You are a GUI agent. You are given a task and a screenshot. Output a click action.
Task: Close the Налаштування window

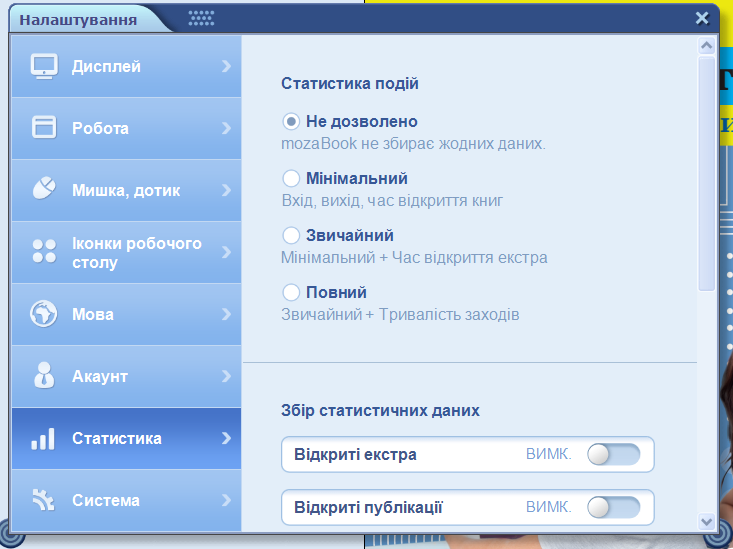click(702, 18)
